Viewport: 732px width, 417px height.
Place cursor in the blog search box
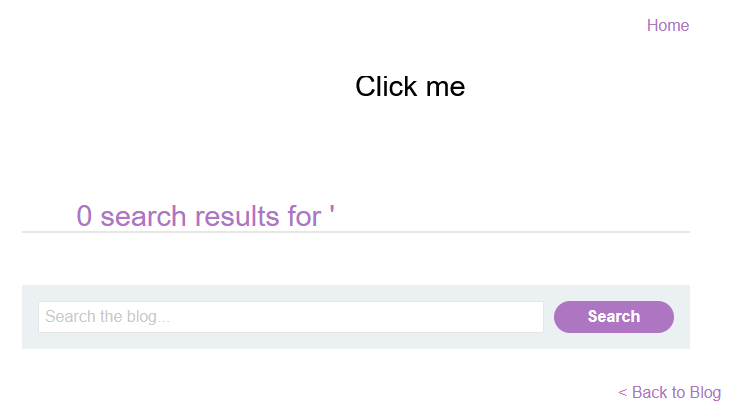coord(290,317)
